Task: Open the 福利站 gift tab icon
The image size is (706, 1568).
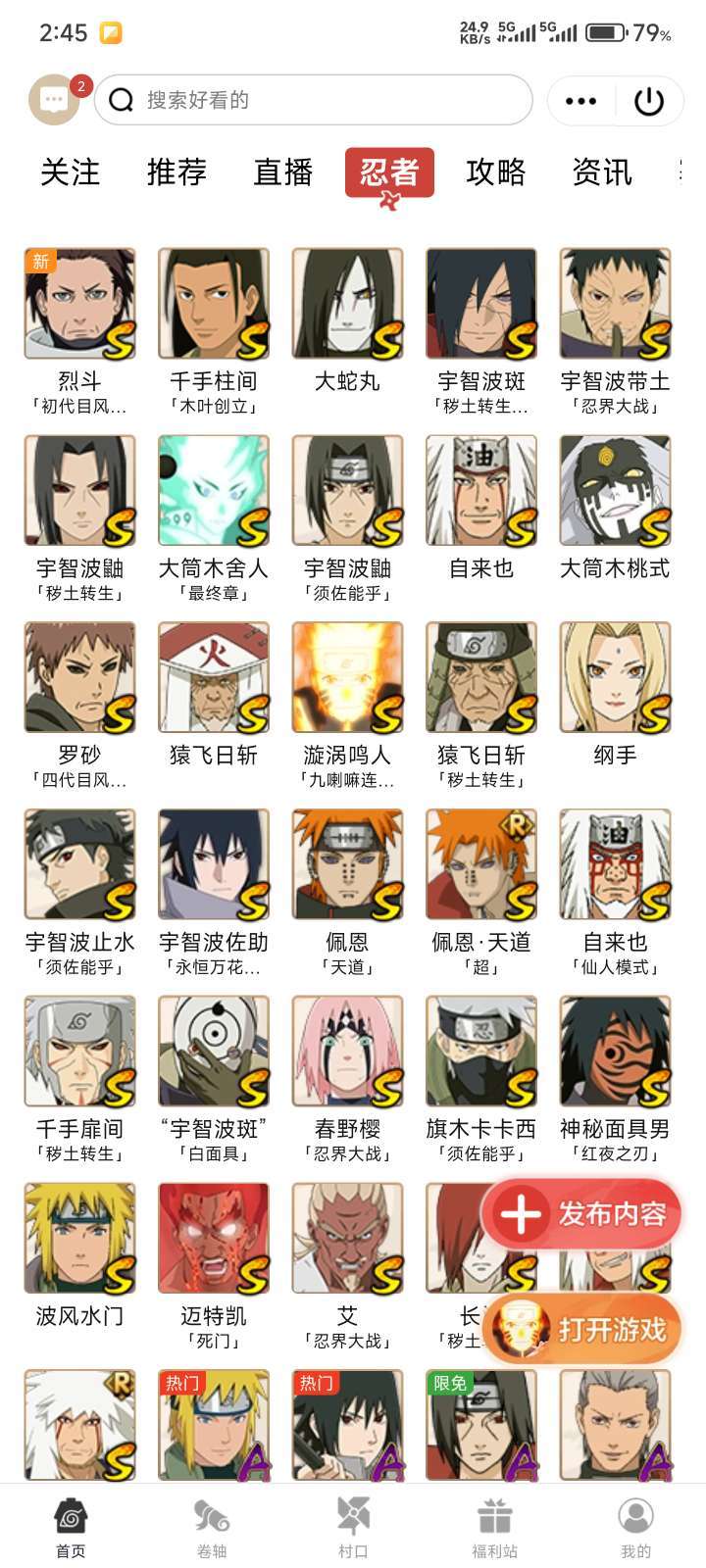Action: pos(495,1518)
